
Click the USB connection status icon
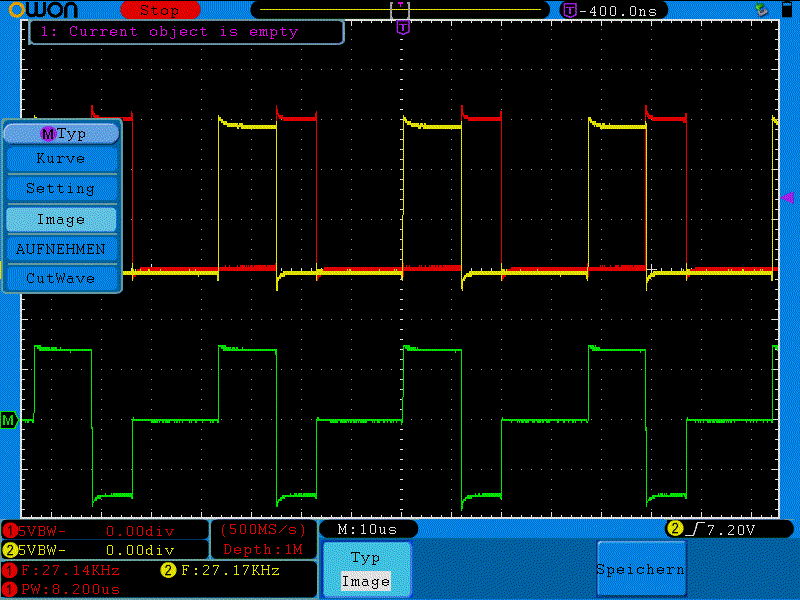pos(762,10)
